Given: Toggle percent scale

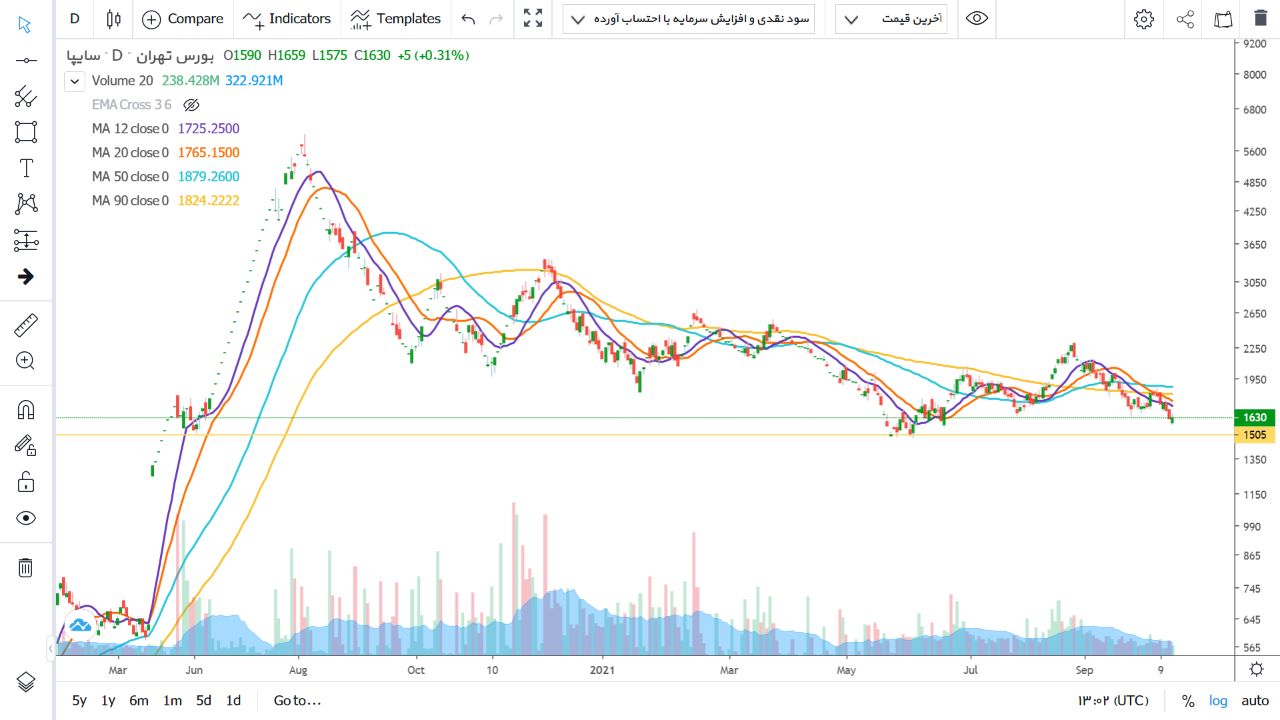Looking at the screenshot, I should coord(1188,701).
